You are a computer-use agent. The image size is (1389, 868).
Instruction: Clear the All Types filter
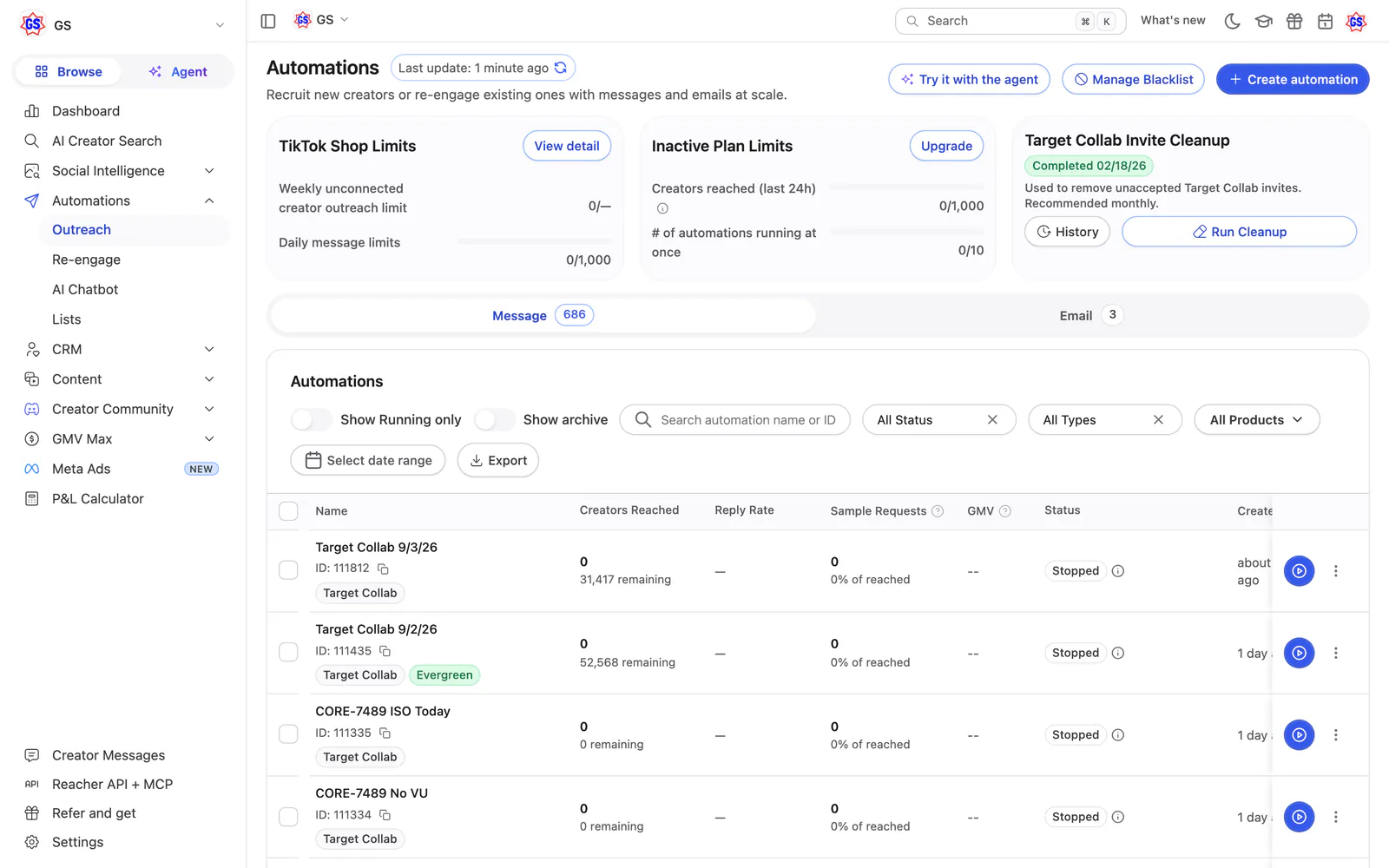click(x=1158, y=420)
